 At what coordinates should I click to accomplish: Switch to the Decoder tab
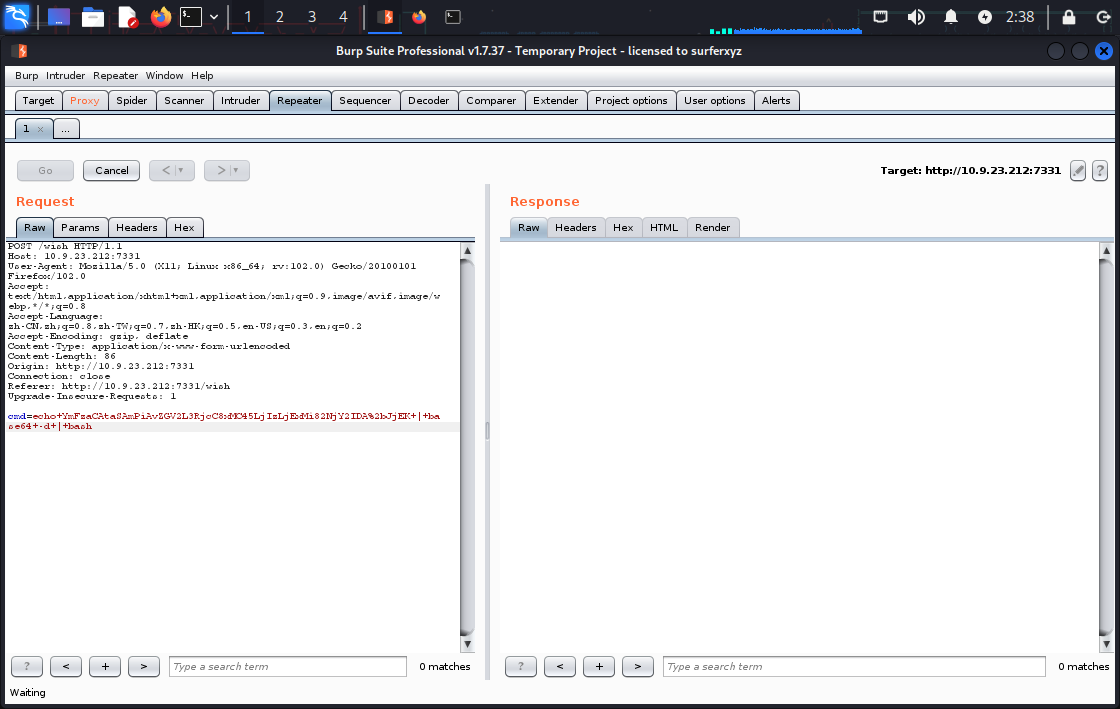tap(429, 101)
